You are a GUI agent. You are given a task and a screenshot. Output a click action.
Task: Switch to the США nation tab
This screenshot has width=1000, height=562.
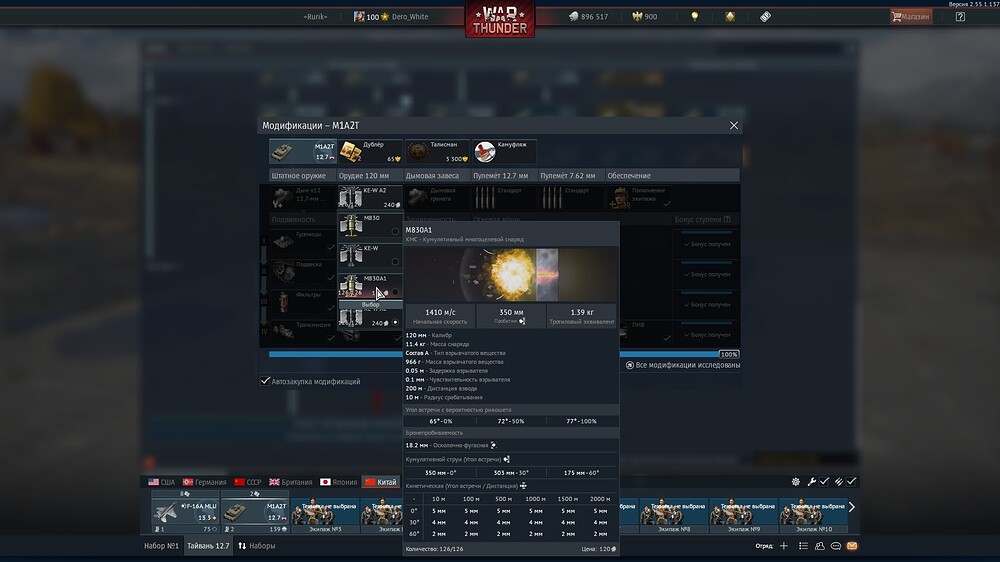pyautogui.click(x=161, y=482)
